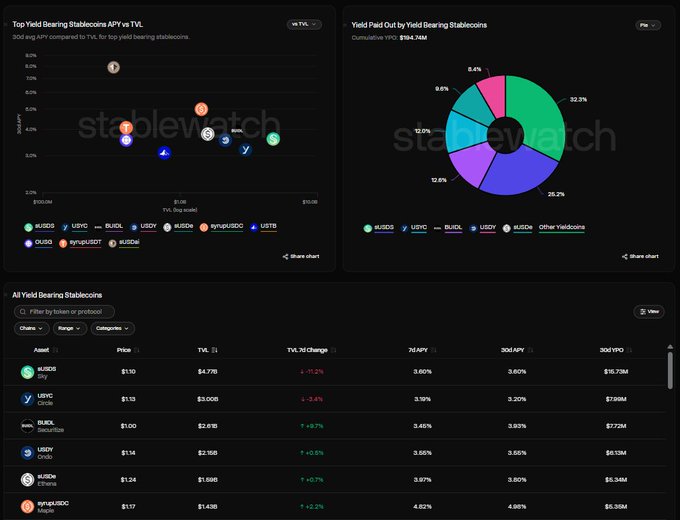Sort table by 30d YPO sort icon
Viewport: 680px width, 520px height.
629,350
